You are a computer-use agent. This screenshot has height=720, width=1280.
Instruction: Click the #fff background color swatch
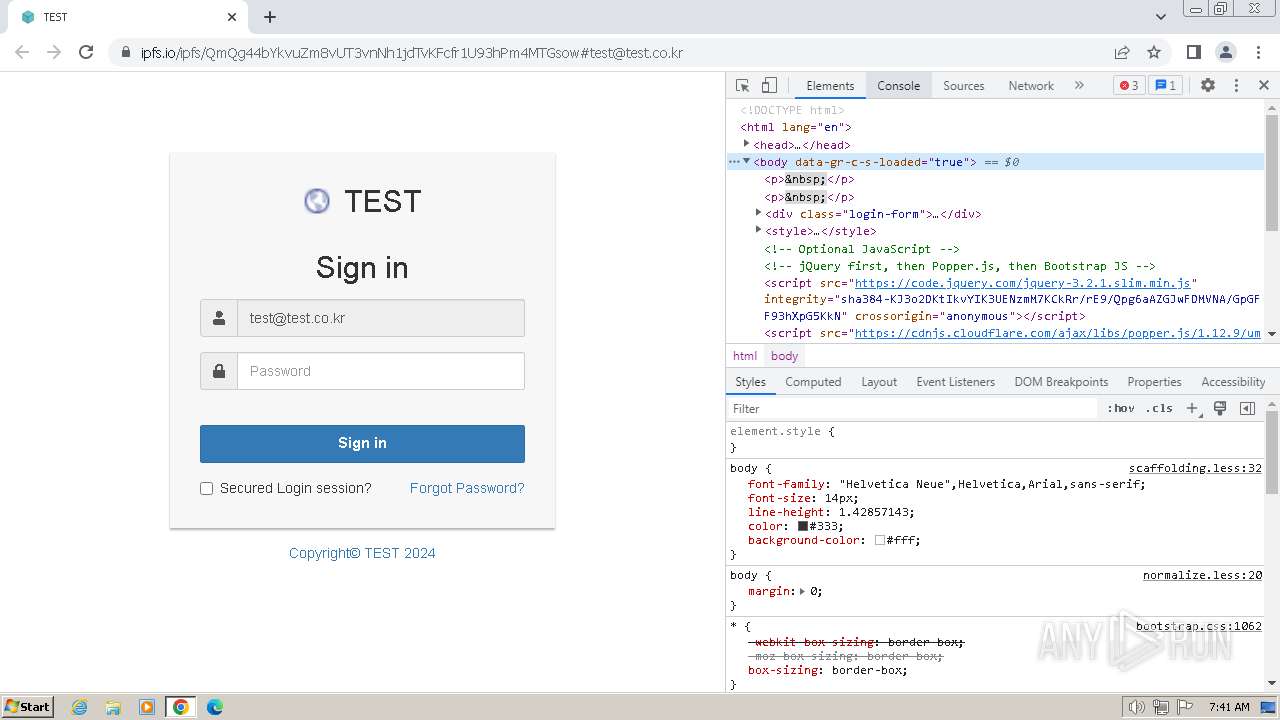coord(880,540)
